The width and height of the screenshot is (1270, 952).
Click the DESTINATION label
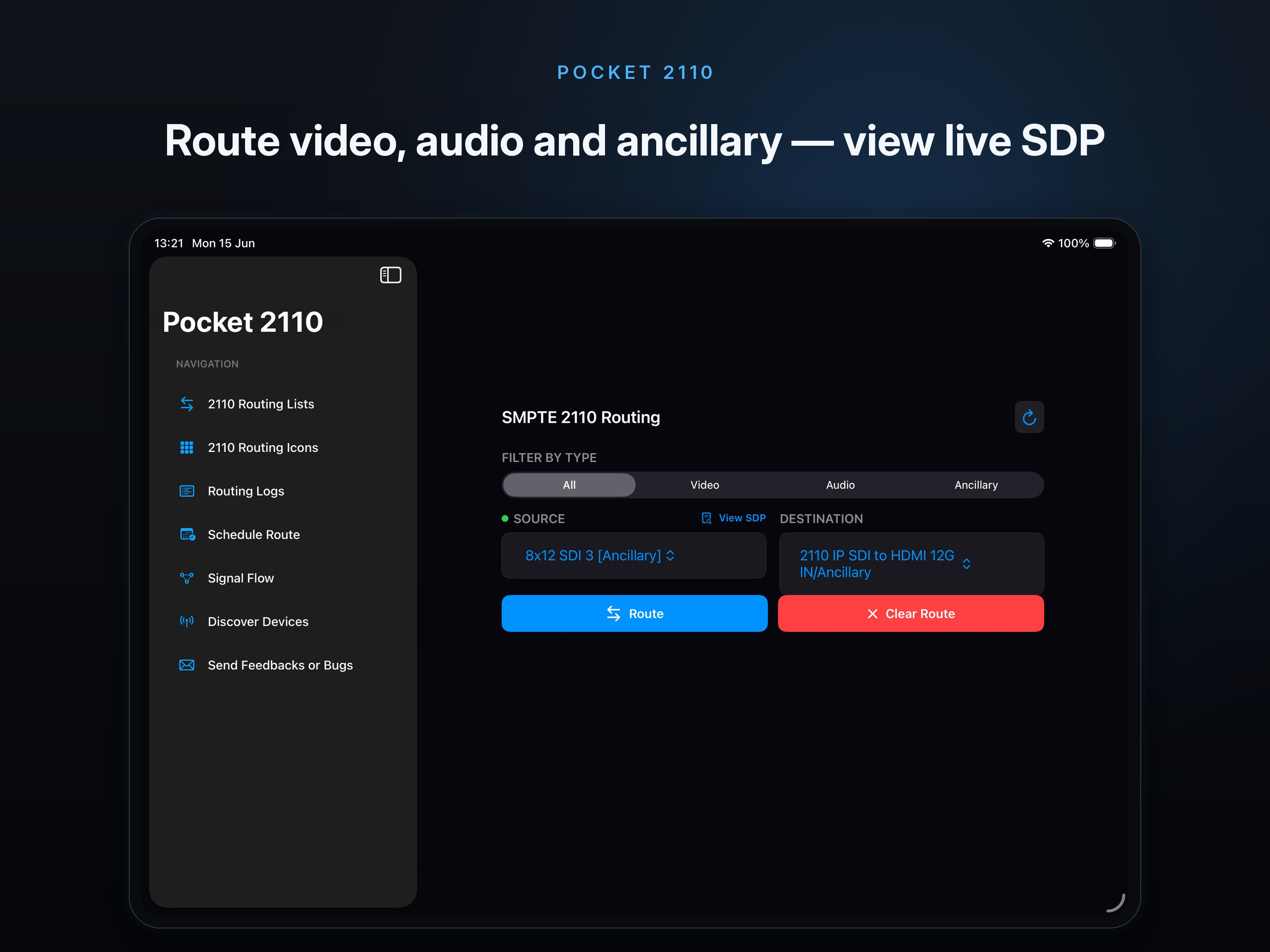coord(821,519)
